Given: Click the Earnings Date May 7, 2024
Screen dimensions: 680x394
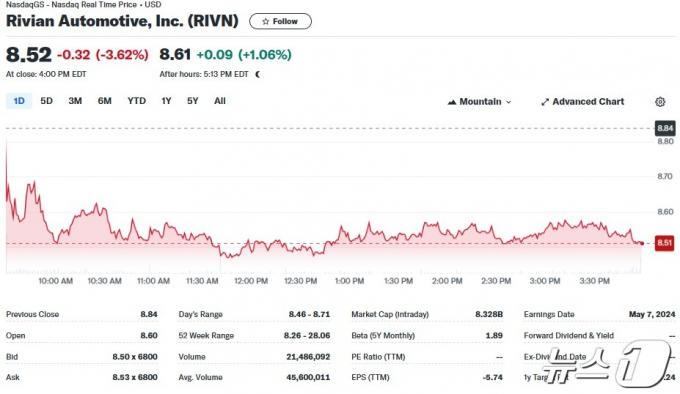Looking at the screenshot, I should (652, 314).
